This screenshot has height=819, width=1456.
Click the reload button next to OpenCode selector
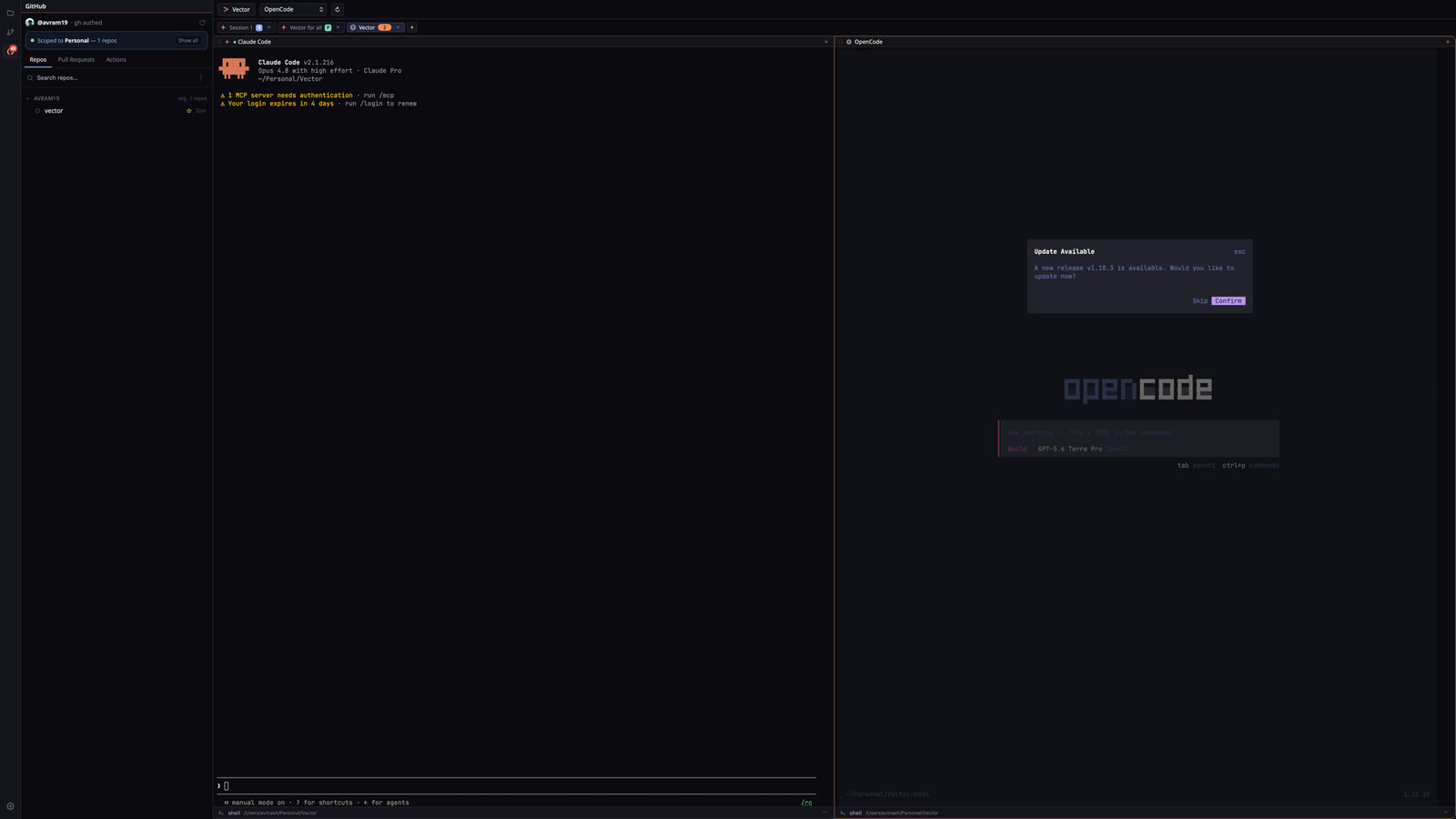[x=337, y=9]
